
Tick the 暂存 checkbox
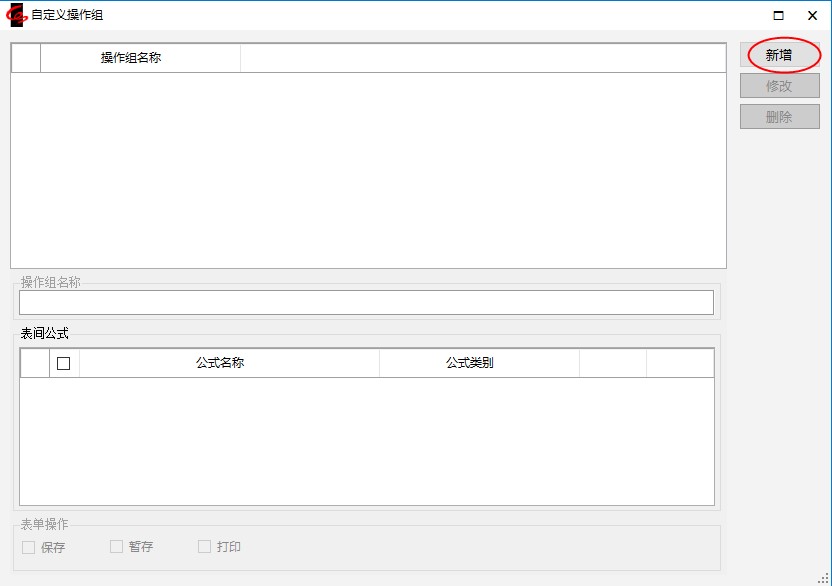tap(116, 547)
